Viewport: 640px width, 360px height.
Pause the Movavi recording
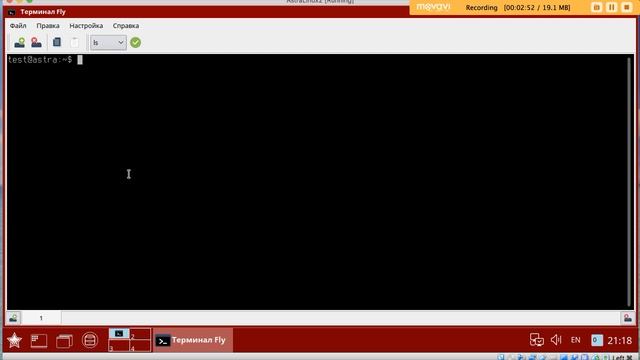[611, 7]
